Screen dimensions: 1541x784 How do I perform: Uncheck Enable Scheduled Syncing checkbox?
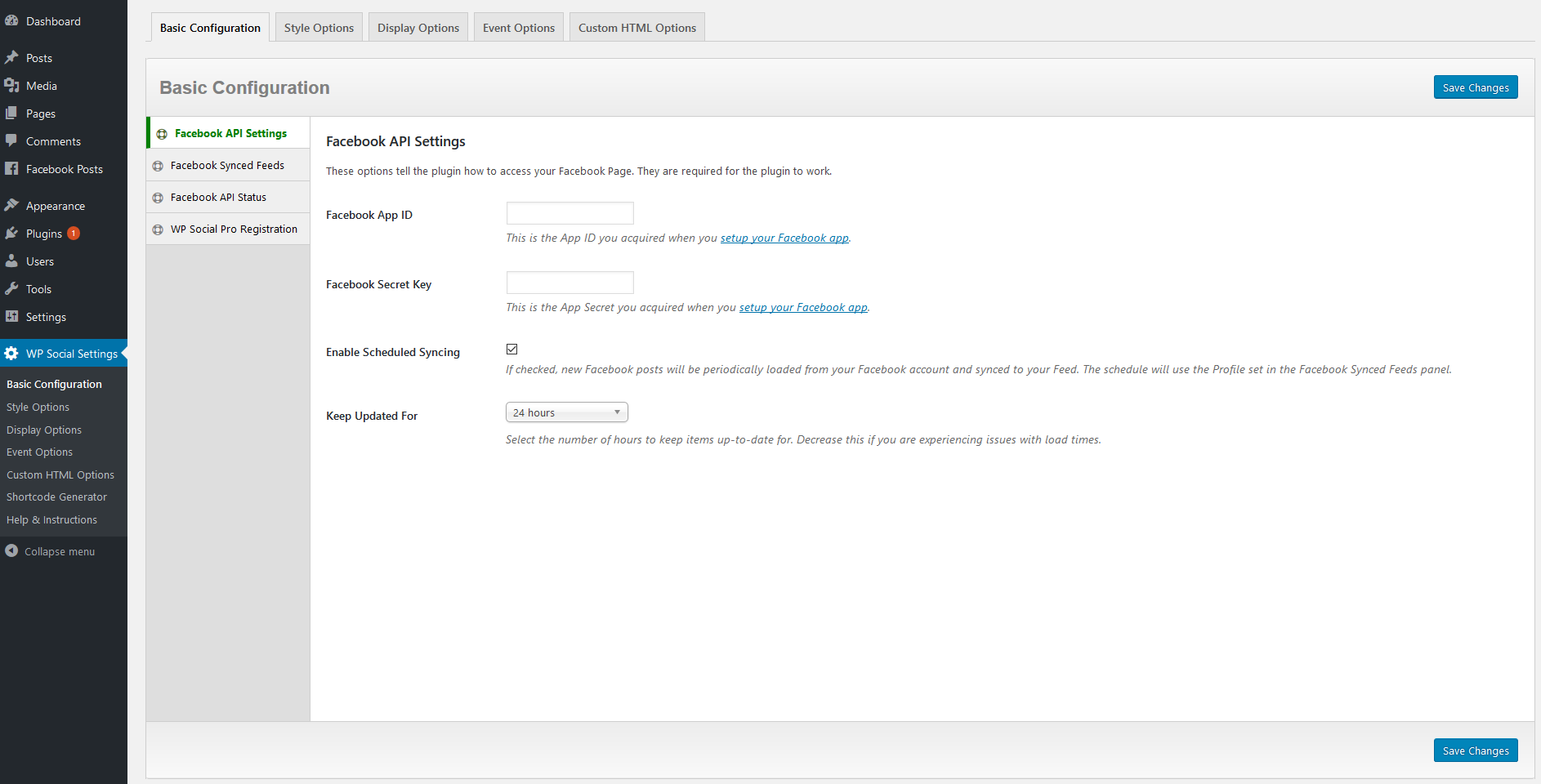[x=512, y=350]
